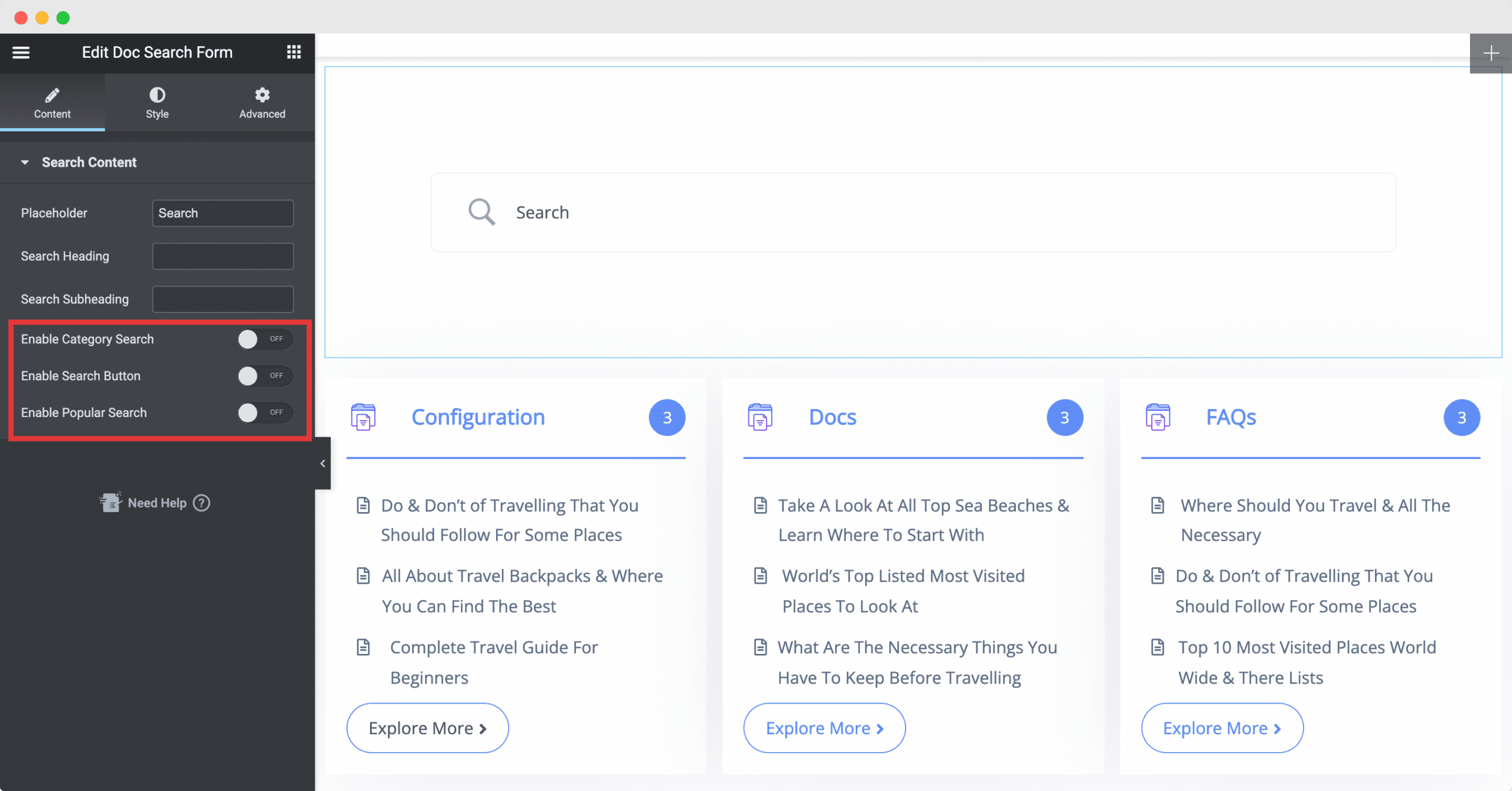The width and height of the screenshot is (1512, 791).
Task: Click the Docs category folder icon
Action: [x=760, y=417]
